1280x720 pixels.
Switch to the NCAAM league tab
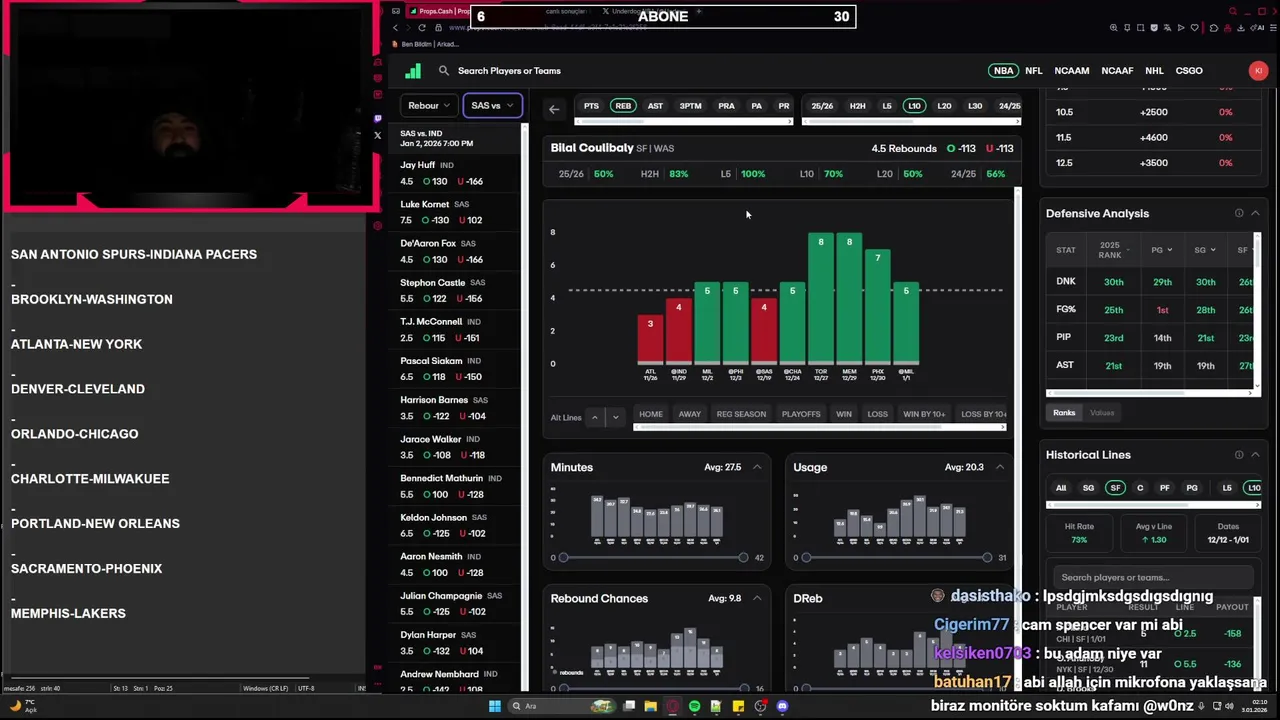(1072, 71)
